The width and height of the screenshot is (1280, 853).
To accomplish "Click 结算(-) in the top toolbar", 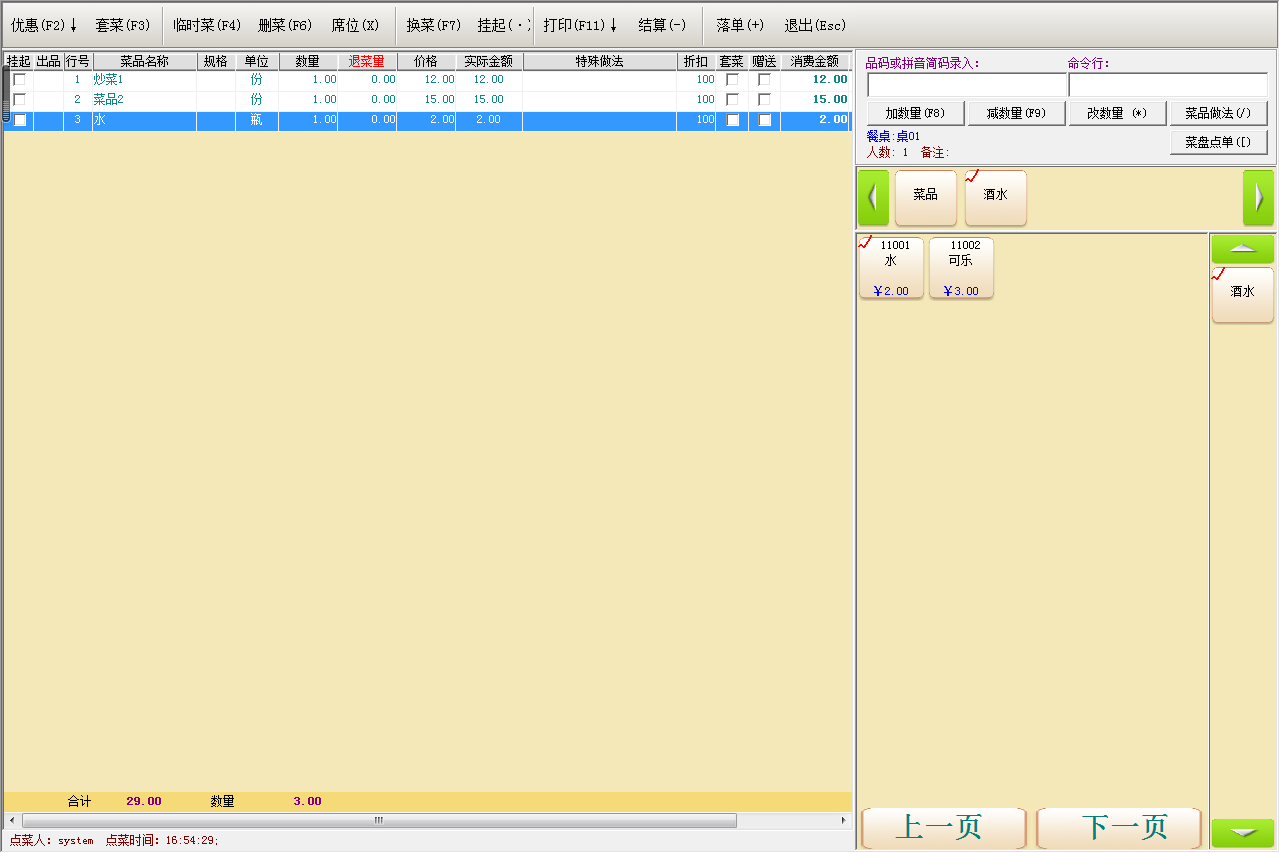I will tap(662, 25).
